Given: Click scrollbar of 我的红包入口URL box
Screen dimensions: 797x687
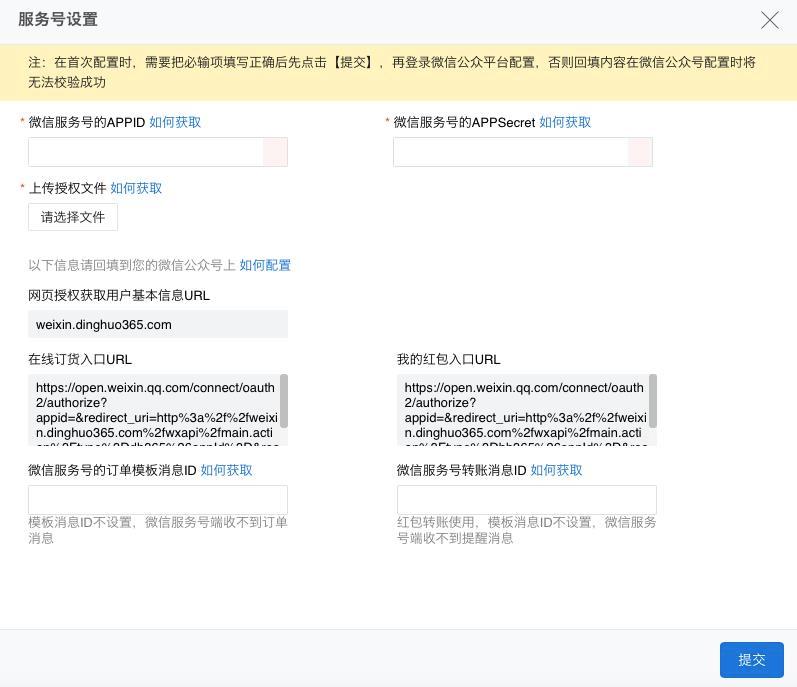Looking at the screenshot, I should click(x=653, y=401).
